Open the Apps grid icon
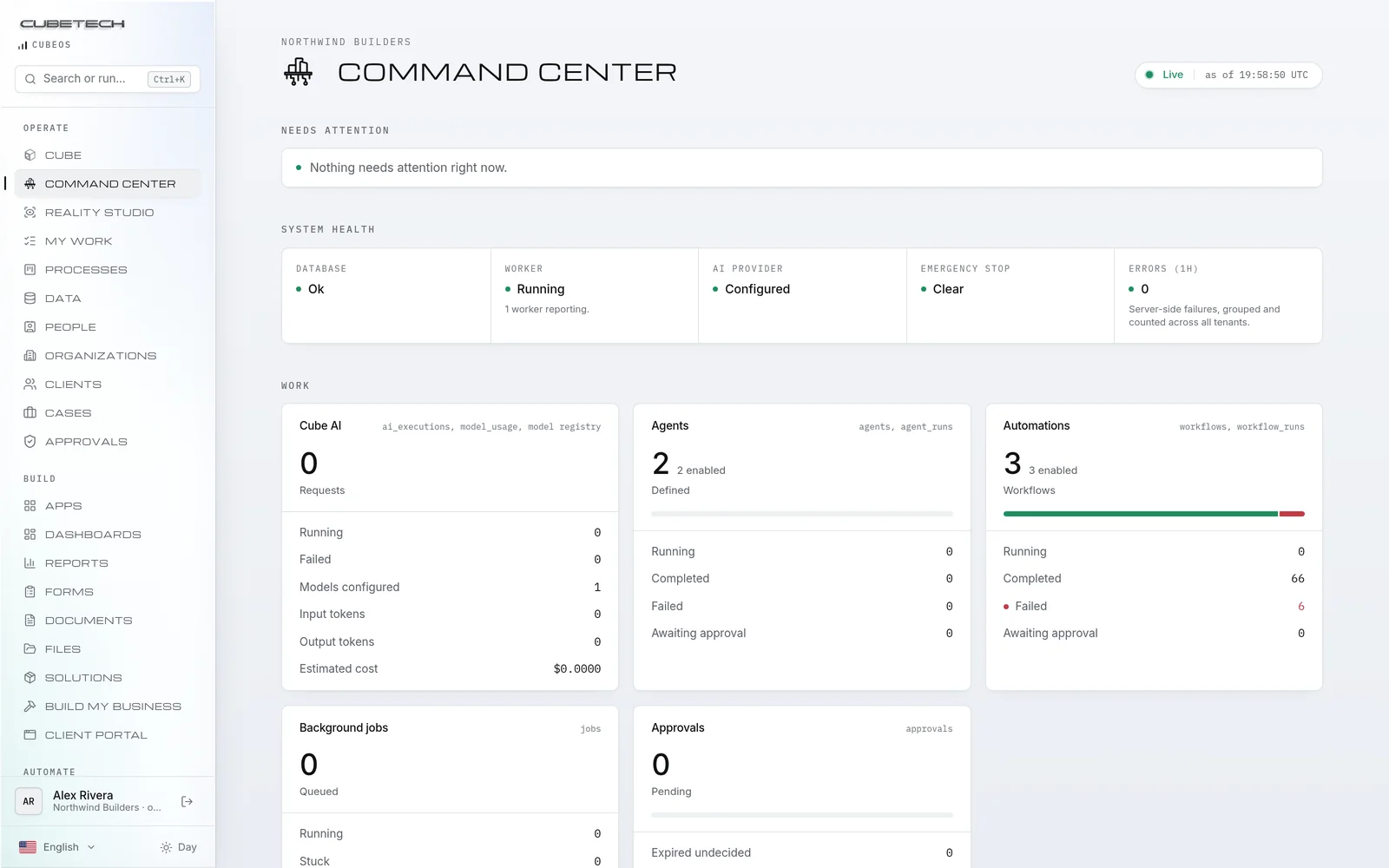This screenshot has width=1389, height=868. 30,506
